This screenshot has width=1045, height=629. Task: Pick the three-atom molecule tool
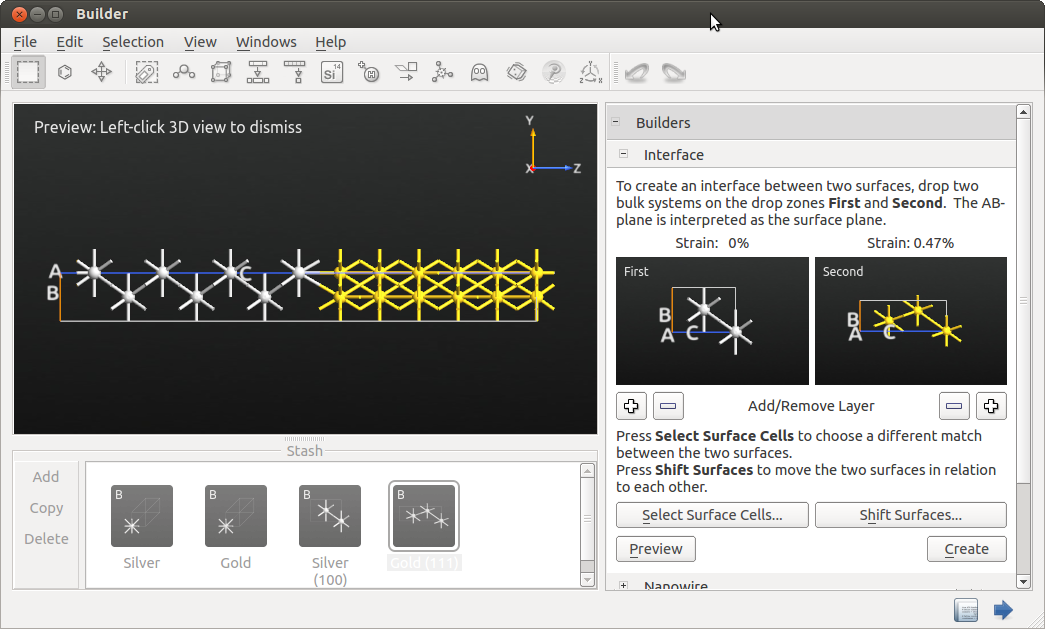click(184, 72)
